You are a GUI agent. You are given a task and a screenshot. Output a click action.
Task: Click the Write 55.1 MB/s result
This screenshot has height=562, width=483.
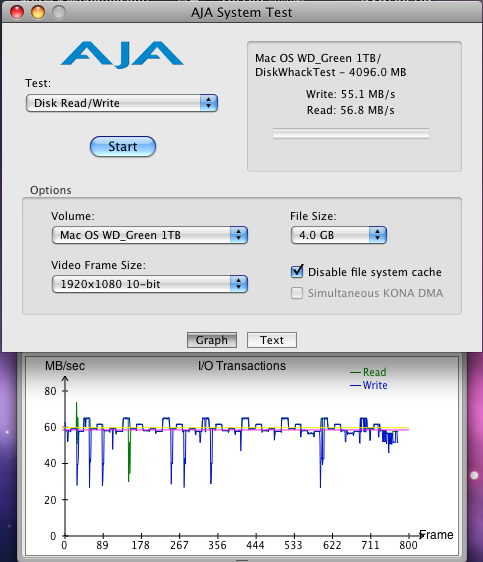[350, 94]
